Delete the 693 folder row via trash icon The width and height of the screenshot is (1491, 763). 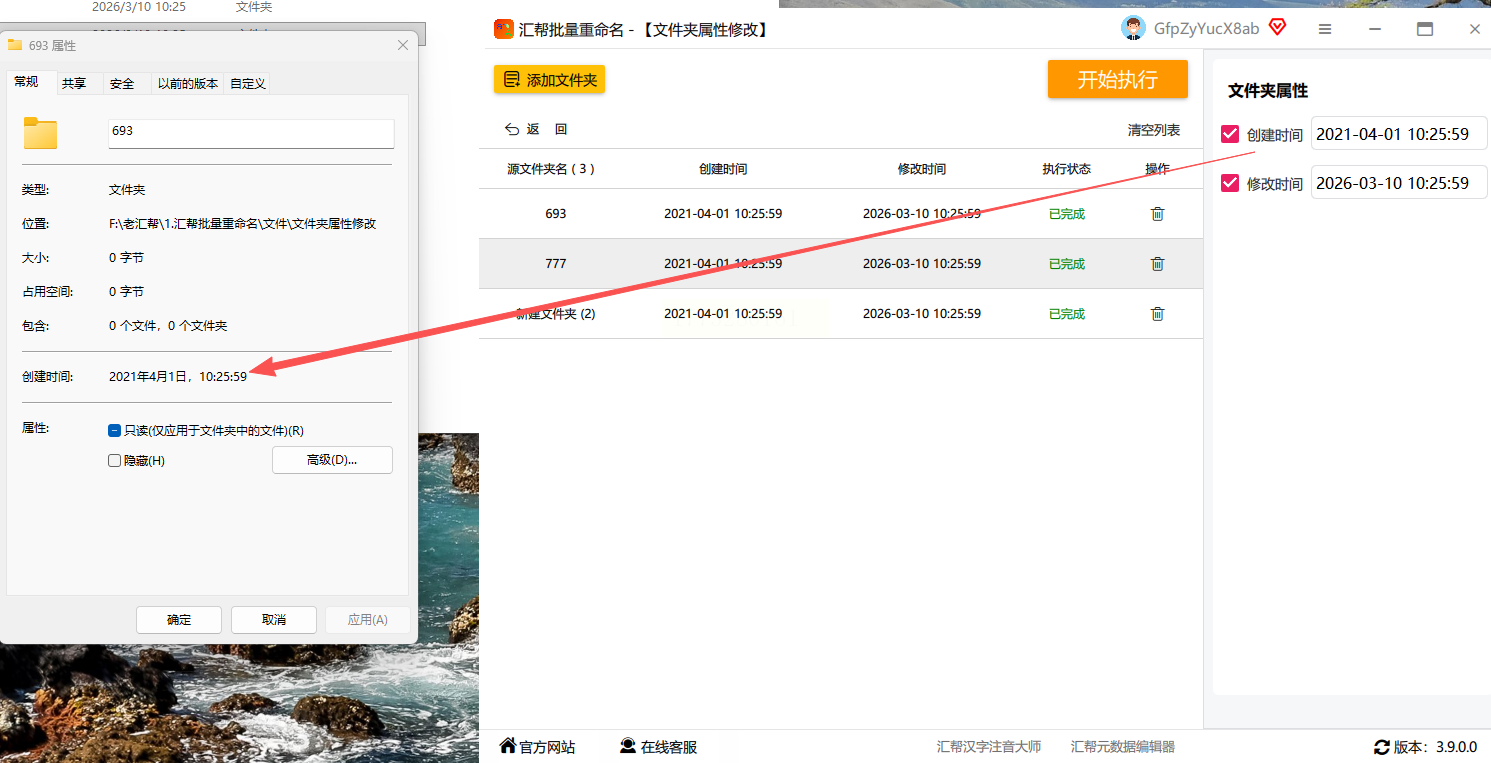[x=1157, y=214]
